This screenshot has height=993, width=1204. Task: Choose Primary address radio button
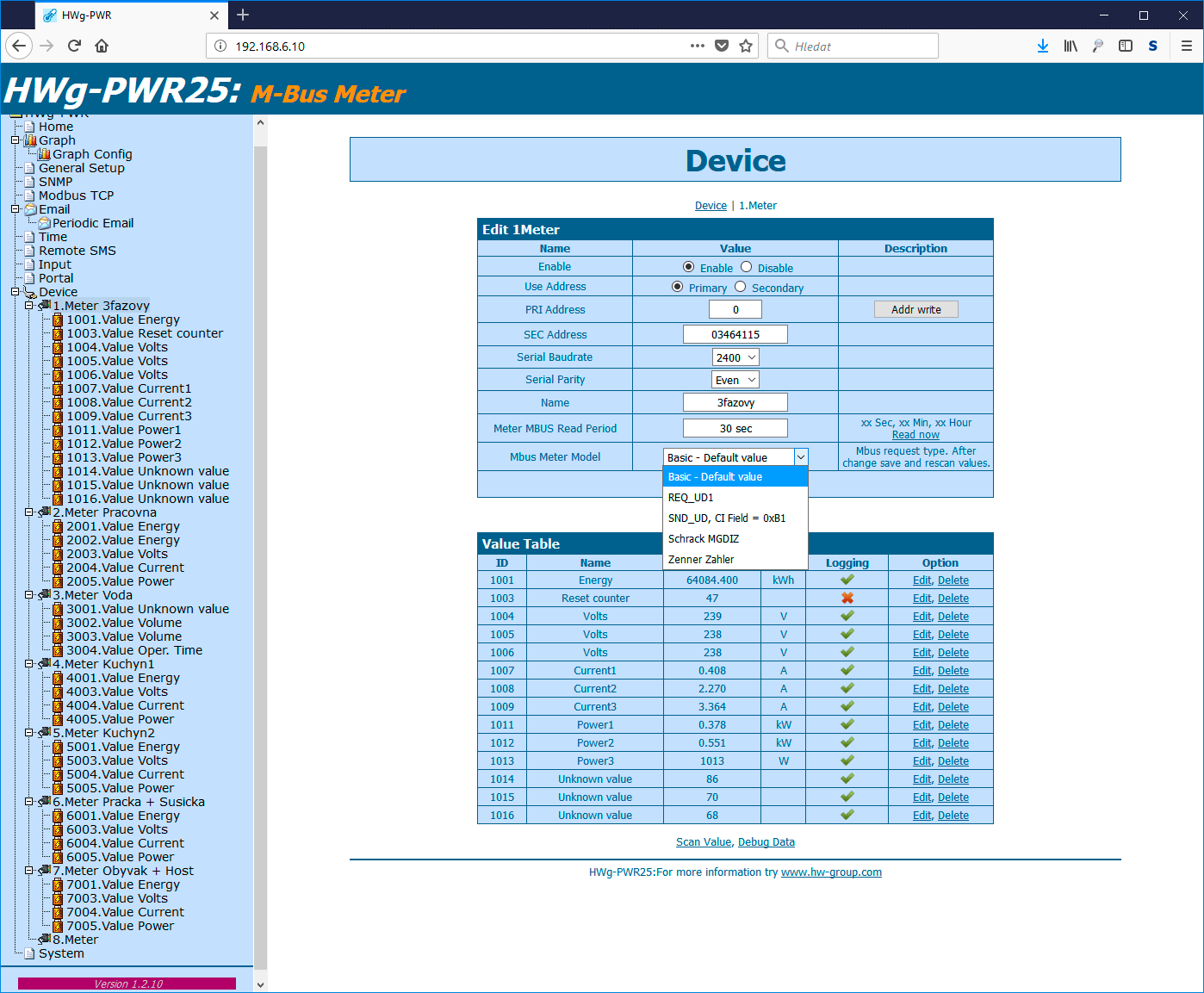pyautogui.click(x=677, y=287)
